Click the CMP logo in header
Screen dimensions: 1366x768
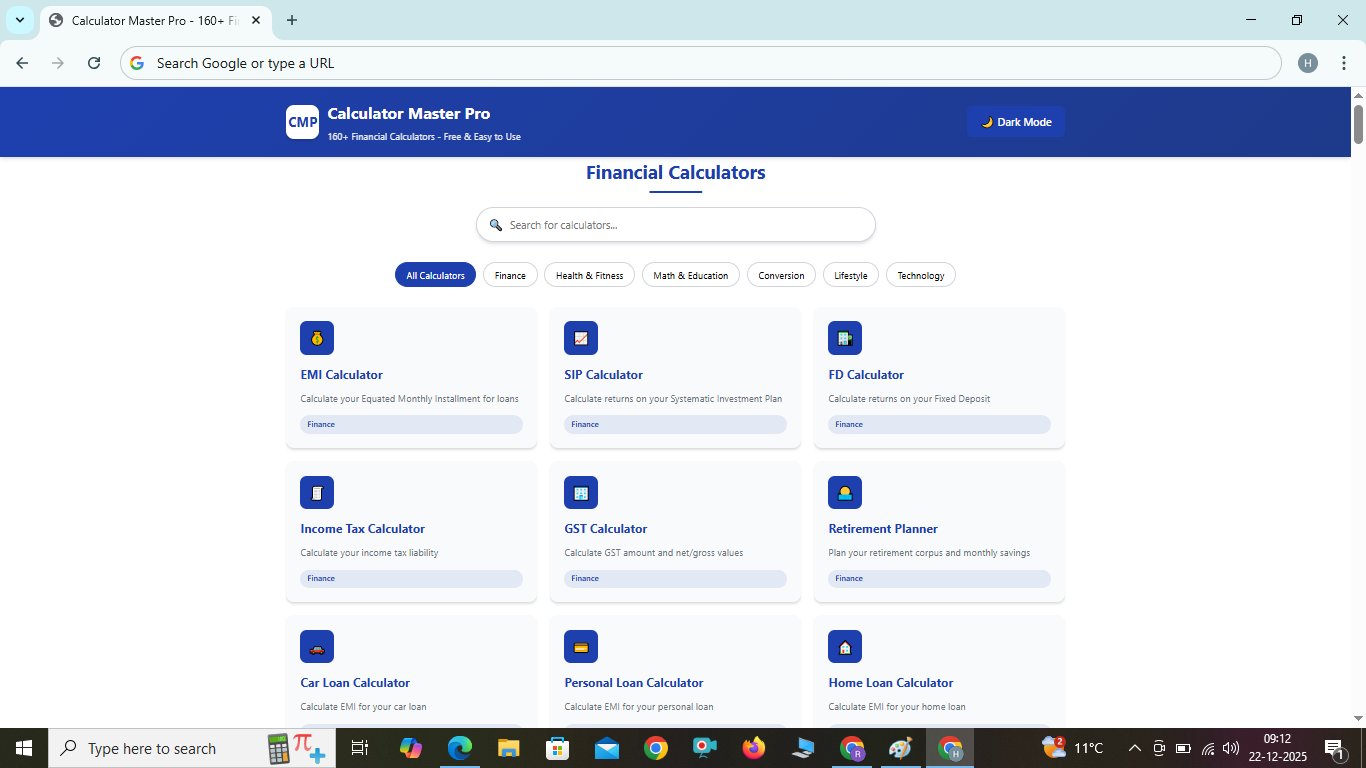tap(302, 122)
